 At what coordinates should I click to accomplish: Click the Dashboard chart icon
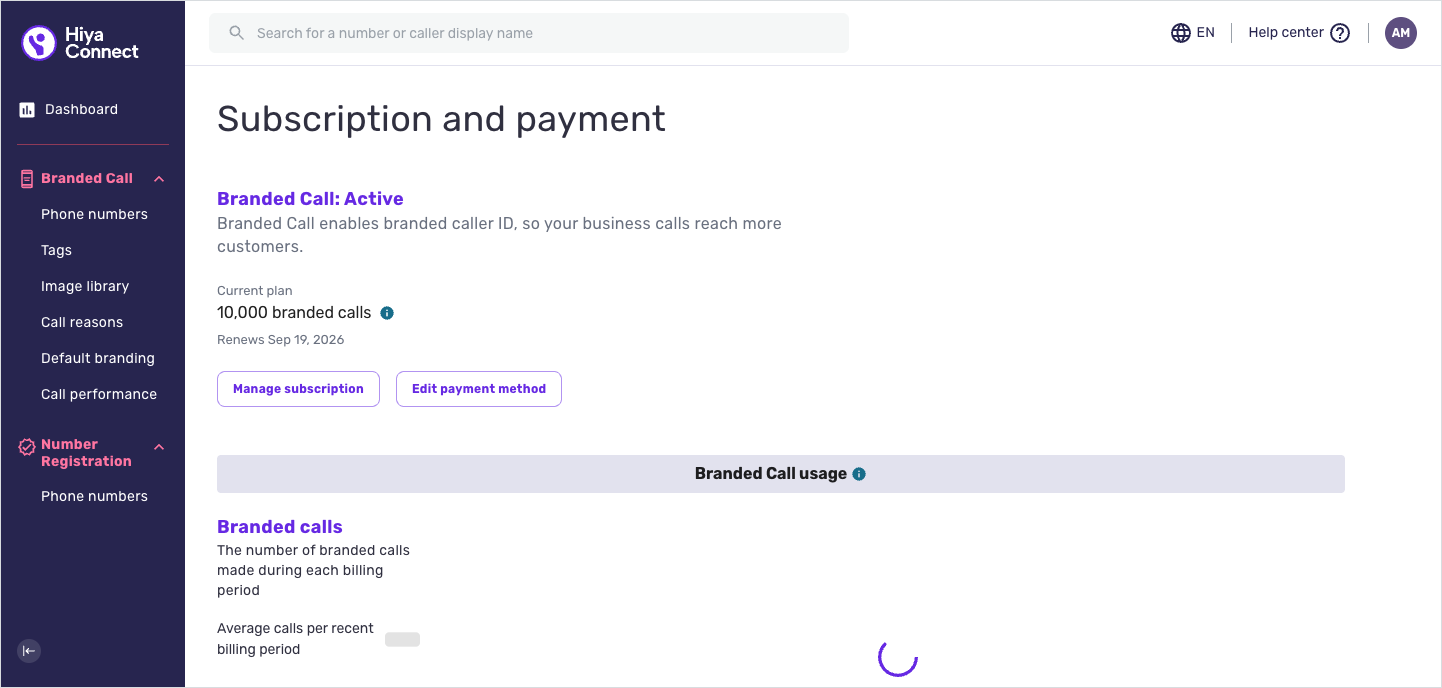tap(27, 110)
